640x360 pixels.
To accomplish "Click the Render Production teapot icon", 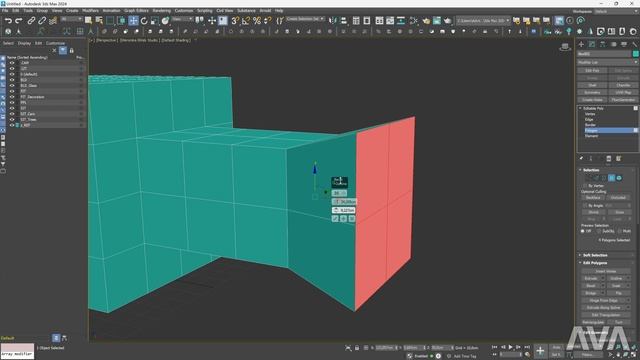I will 448,20.
